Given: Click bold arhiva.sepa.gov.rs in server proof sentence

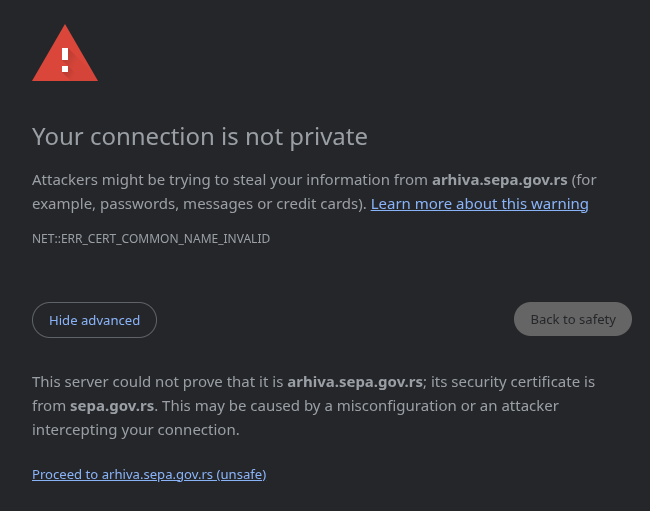Looking at the screenshot, I should click(x=355, y=382).
